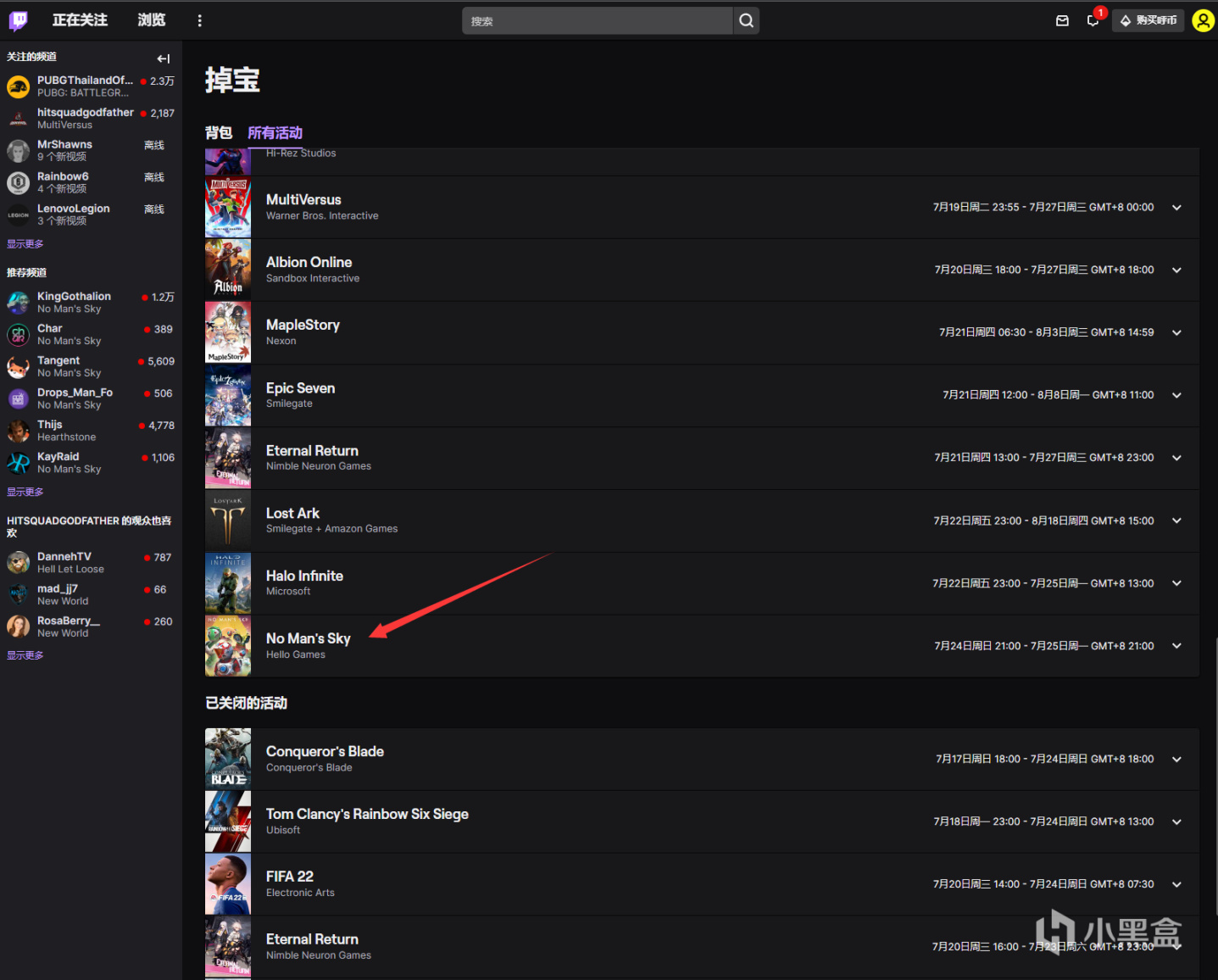The image size is (1218, 980).
Task: Click the MultiVersus game cover
Action: pyautogui.click(x=228, y=207)
